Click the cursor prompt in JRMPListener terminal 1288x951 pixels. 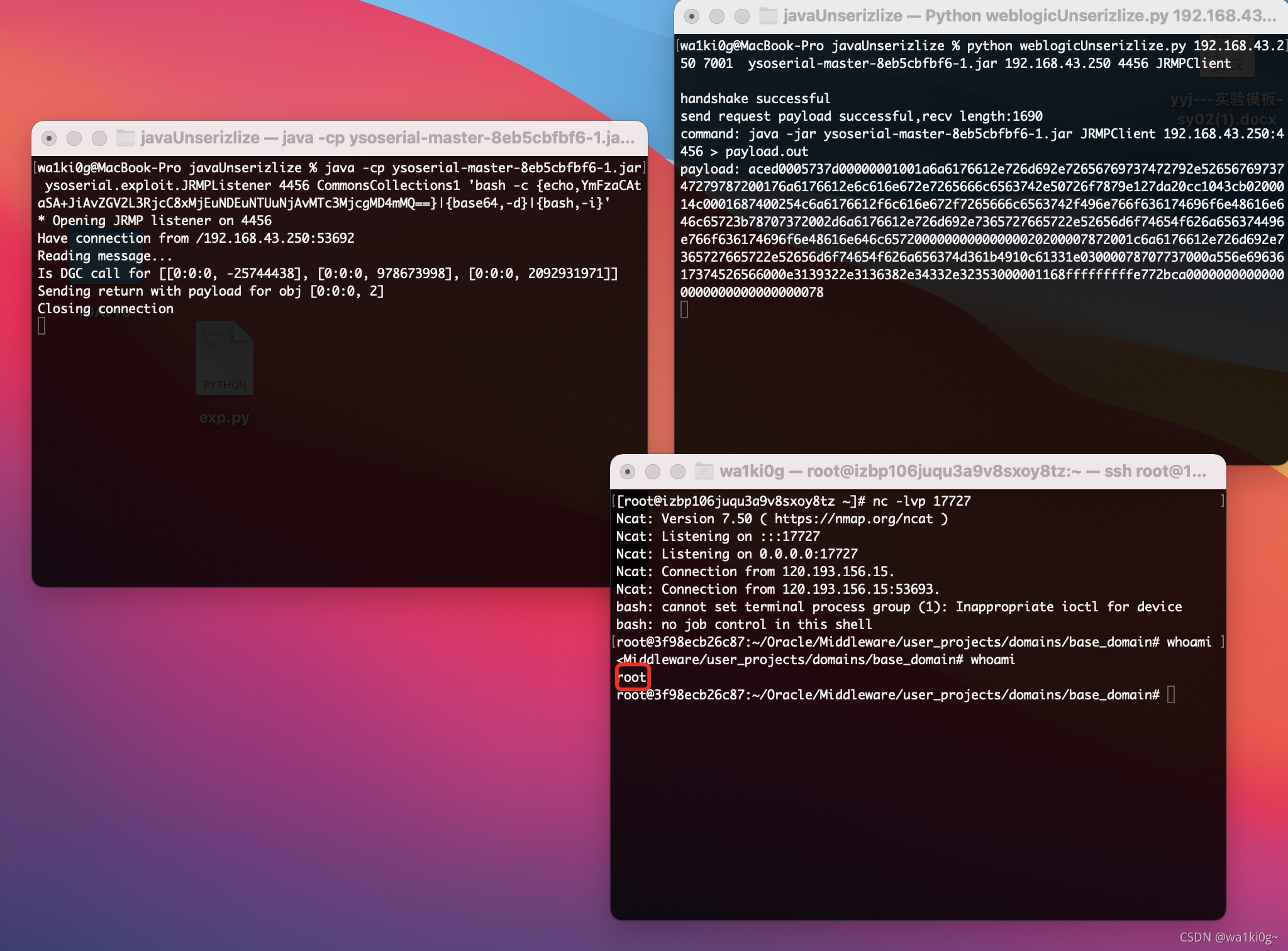pos(42,326)
